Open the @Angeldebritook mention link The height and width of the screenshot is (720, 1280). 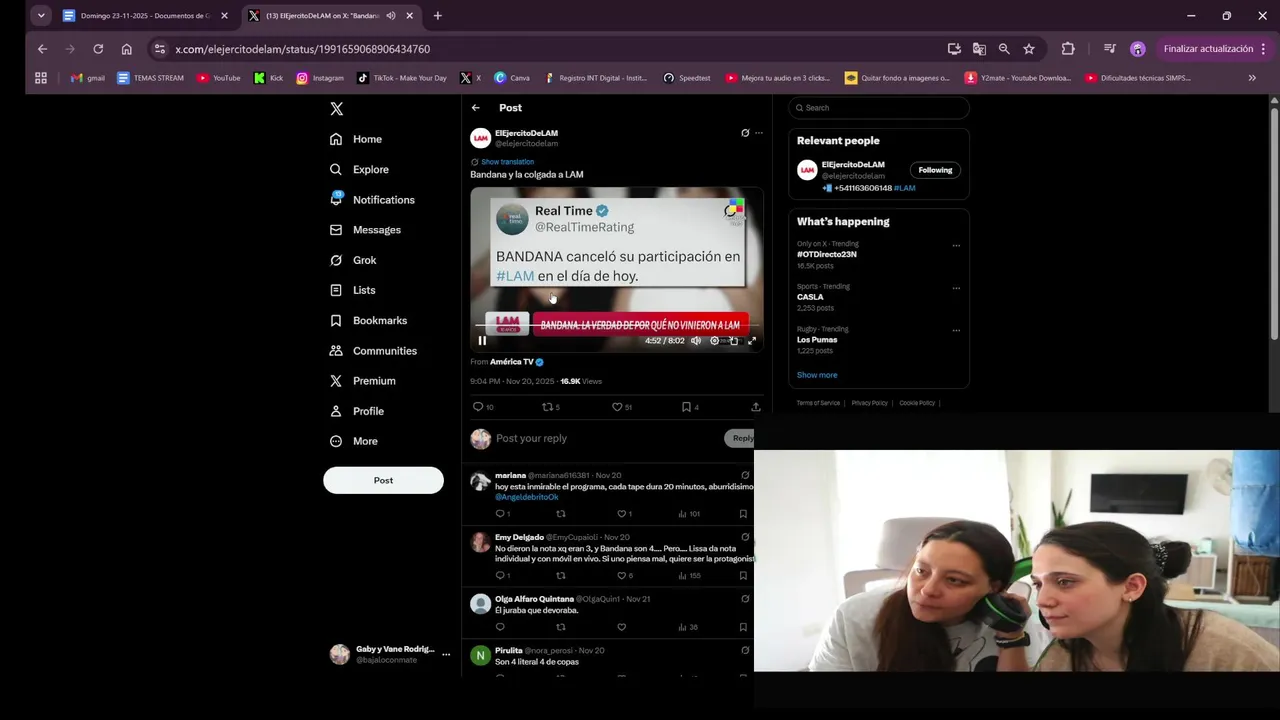(x=527, y=497)
